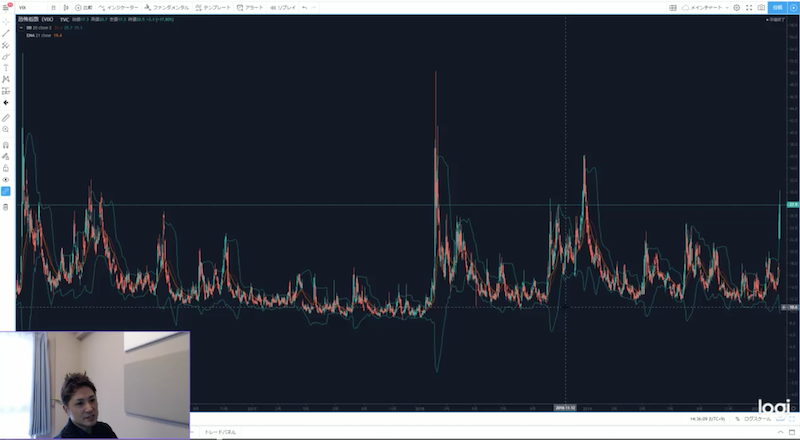The width and height of the screenshot is (800, 440).
Task: Activate the zoom-in magnifier tool
Action: [x=6, y=129]
